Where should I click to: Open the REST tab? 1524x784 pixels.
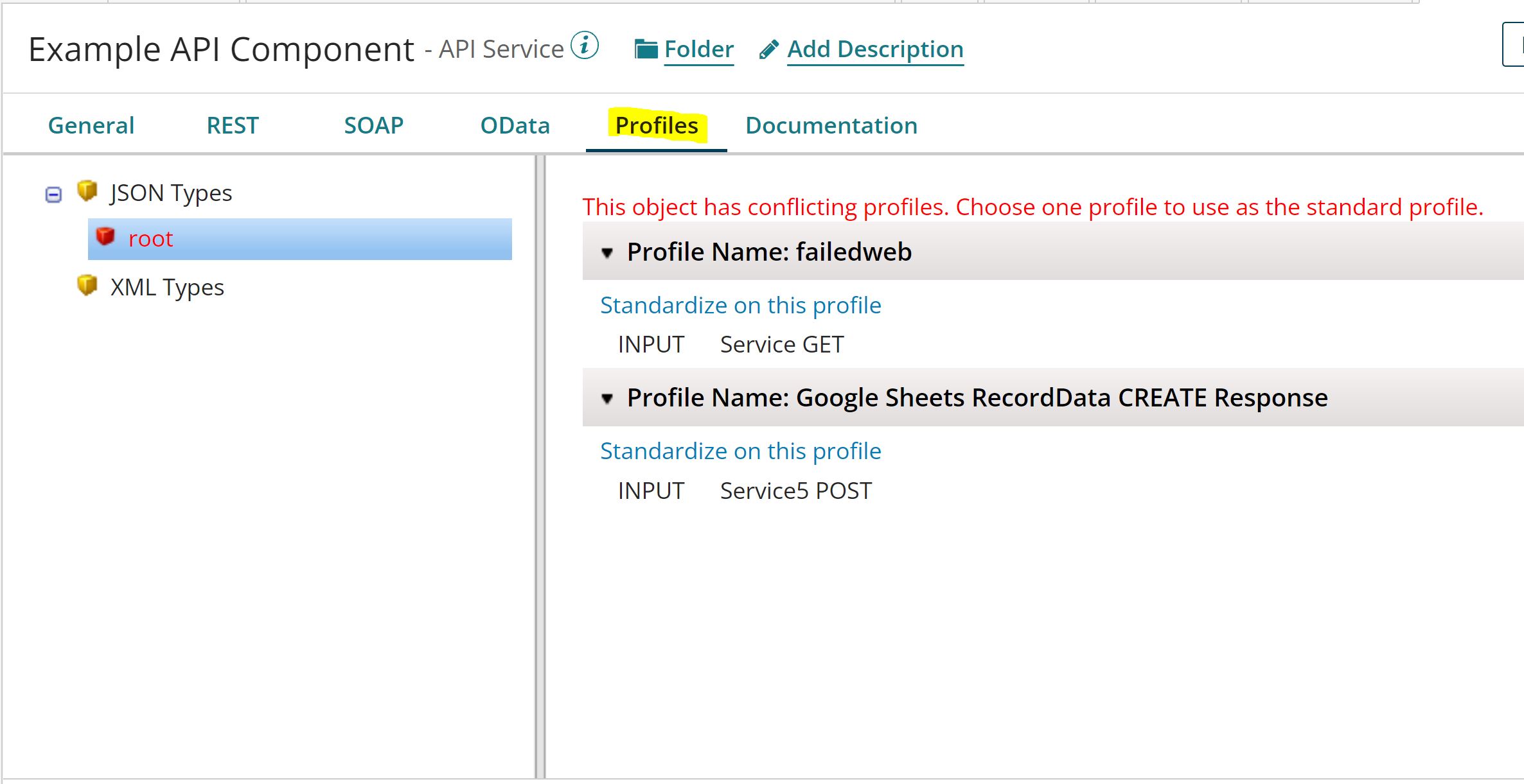tap(233, 125)
